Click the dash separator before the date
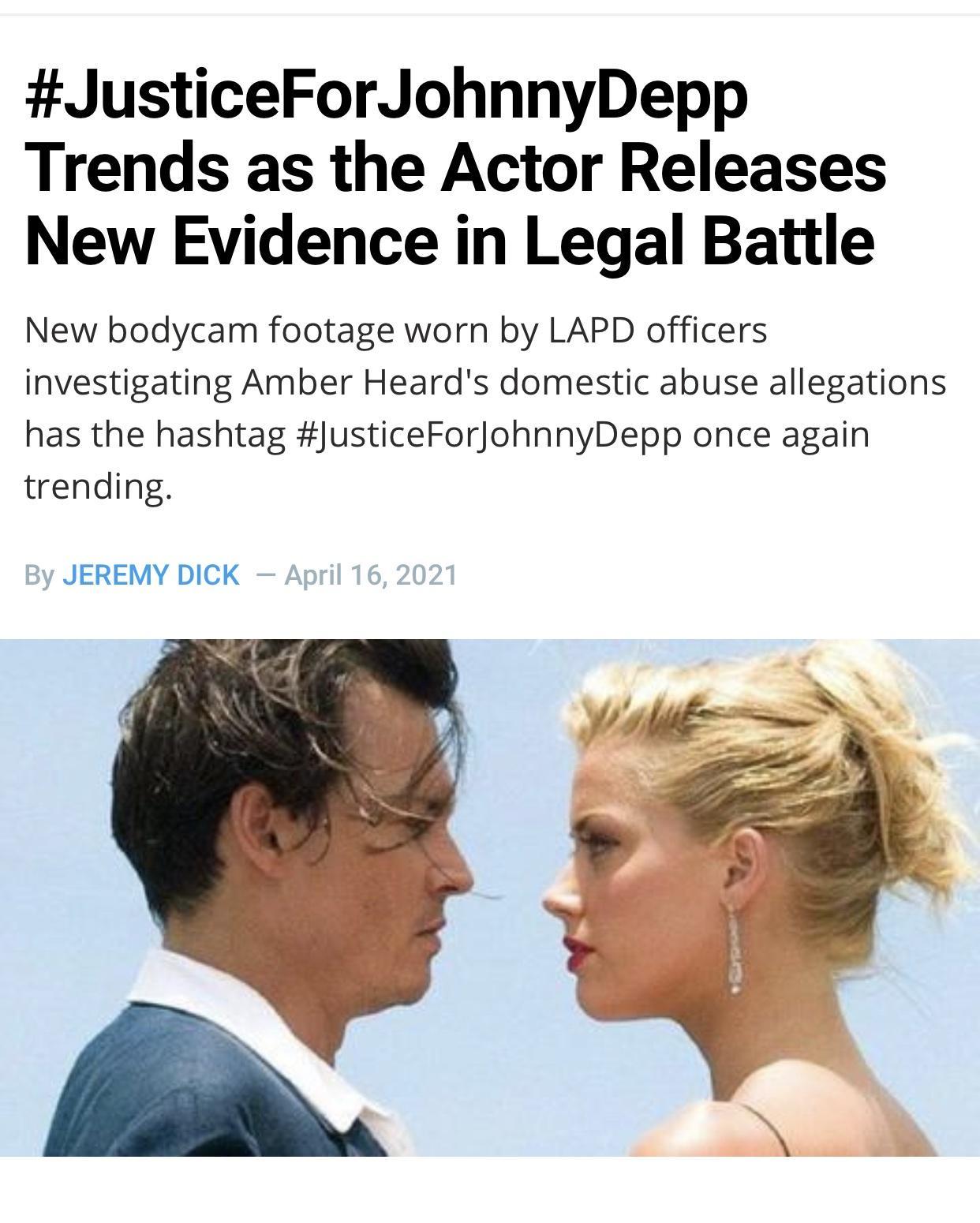The width and height of the screenshot is (980, 1223). click(265, 575)
